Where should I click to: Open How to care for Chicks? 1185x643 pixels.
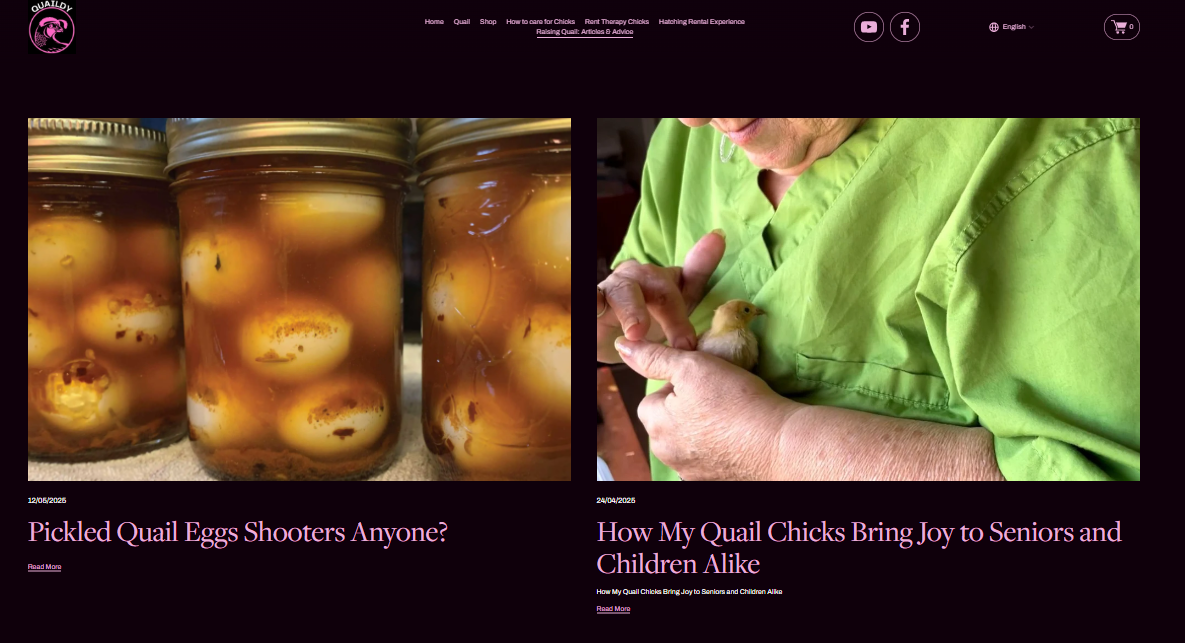[x=540, y=22]
